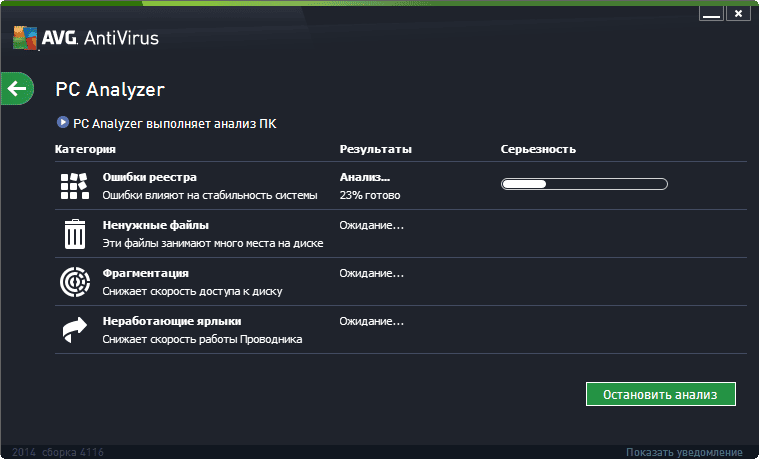Select the Фрагментация row title
This screenshot has width=760, height=460.
pyautogui.click(x=145, y=273)
